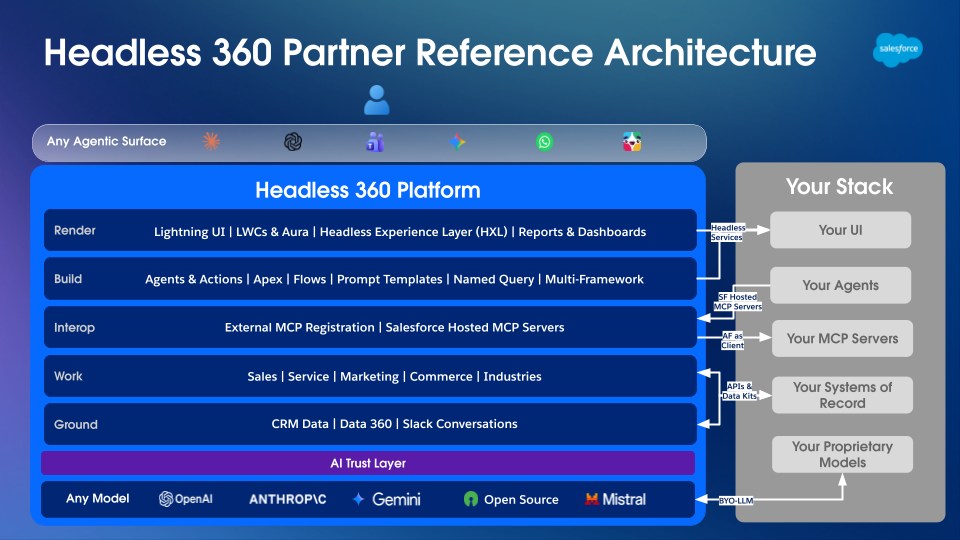The image size is (960, 540).
Task: Click the Gemini logo in Any Model row
Action: 387,500
